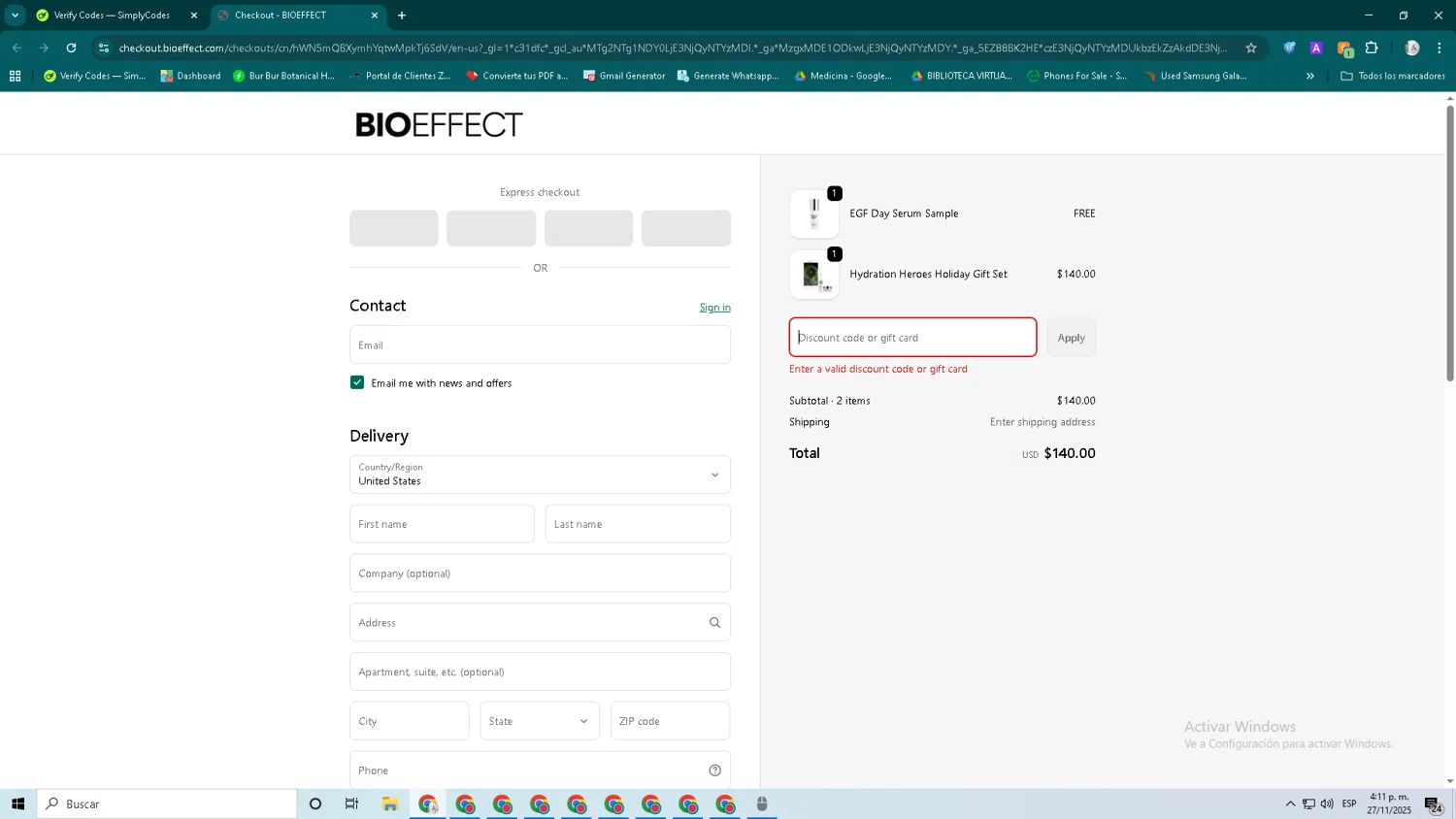
Task: Show hidden system tray icons
Action: (1290, 803)
